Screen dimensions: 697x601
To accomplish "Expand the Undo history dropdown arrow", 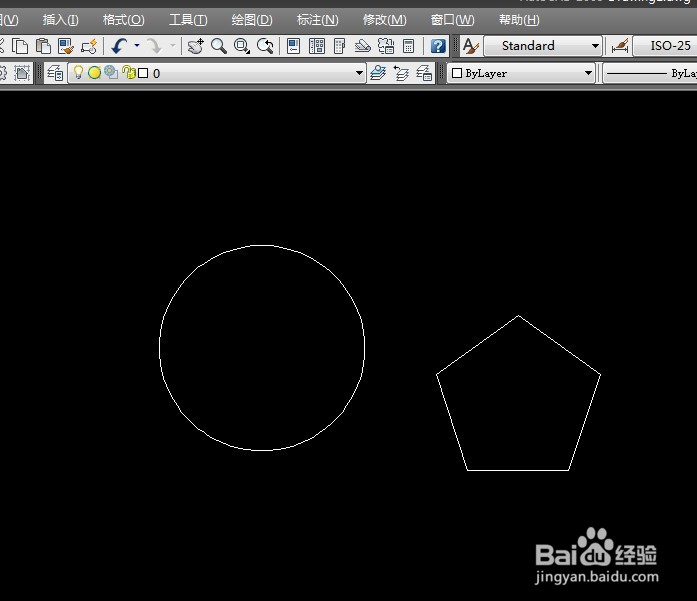I will tap(137, 45).
